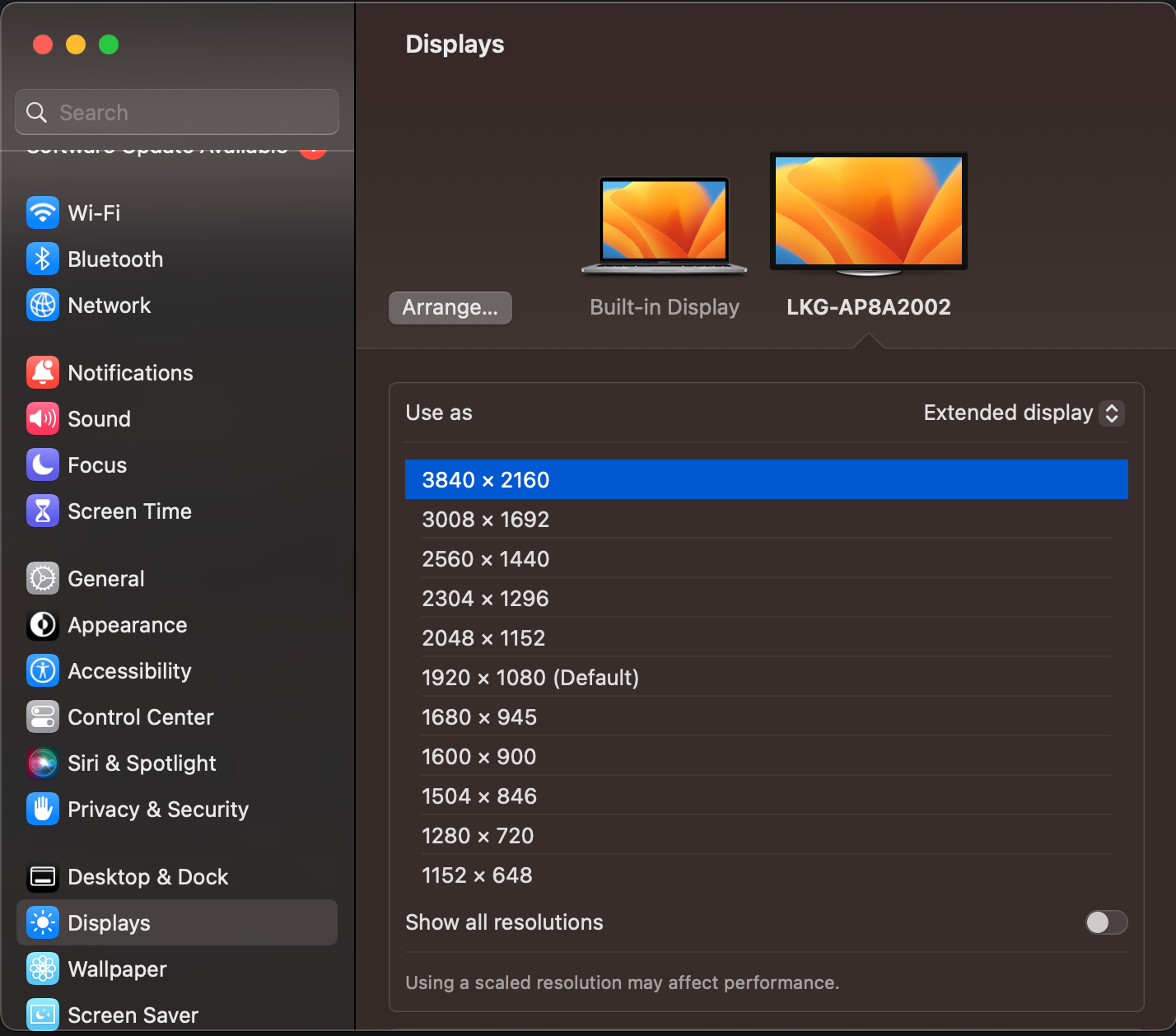
Task: Open Notifications bell icon
Action: pos(43,373)
